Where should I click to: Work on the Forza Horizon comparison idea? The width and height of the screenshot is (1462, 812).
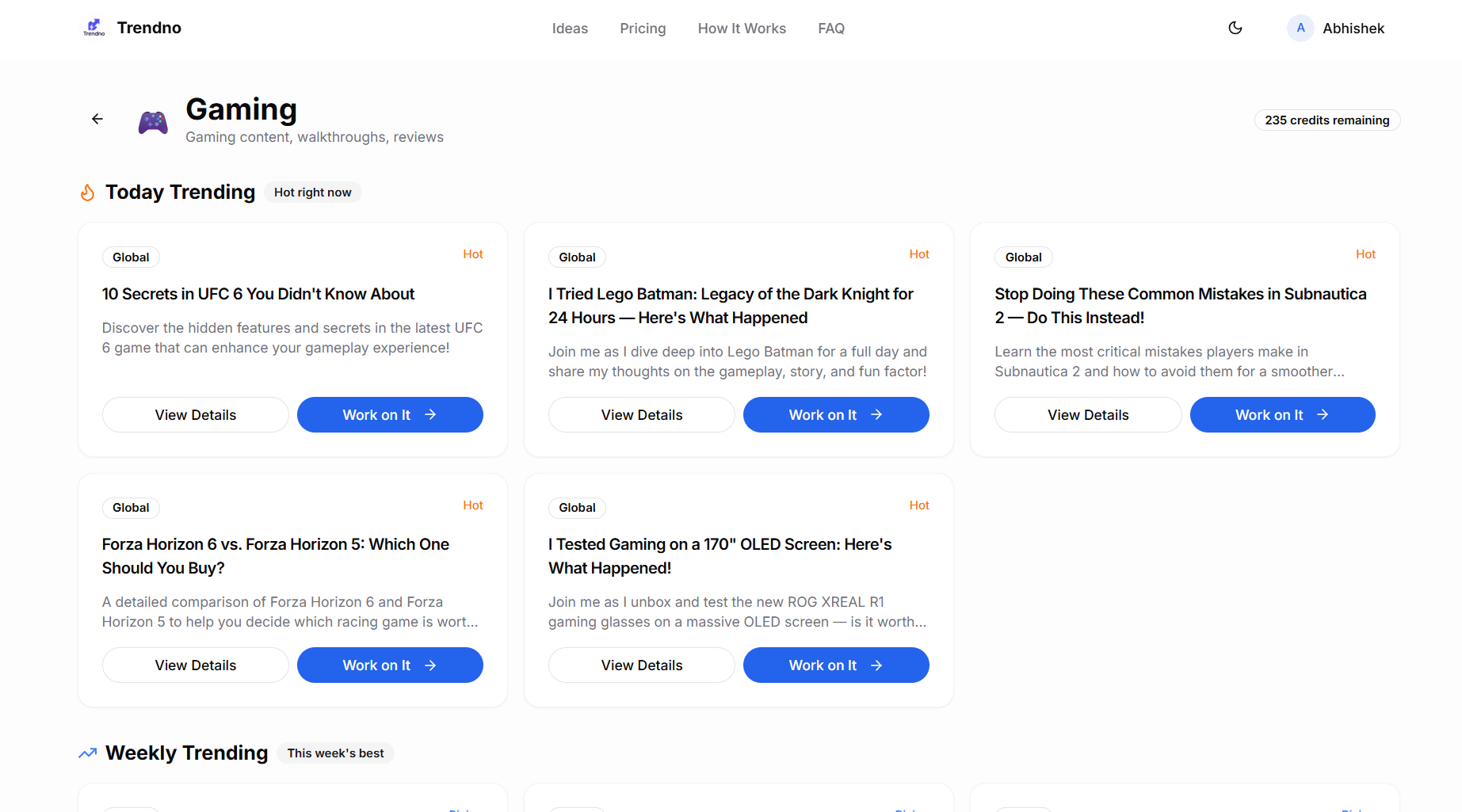click(390, 665)
